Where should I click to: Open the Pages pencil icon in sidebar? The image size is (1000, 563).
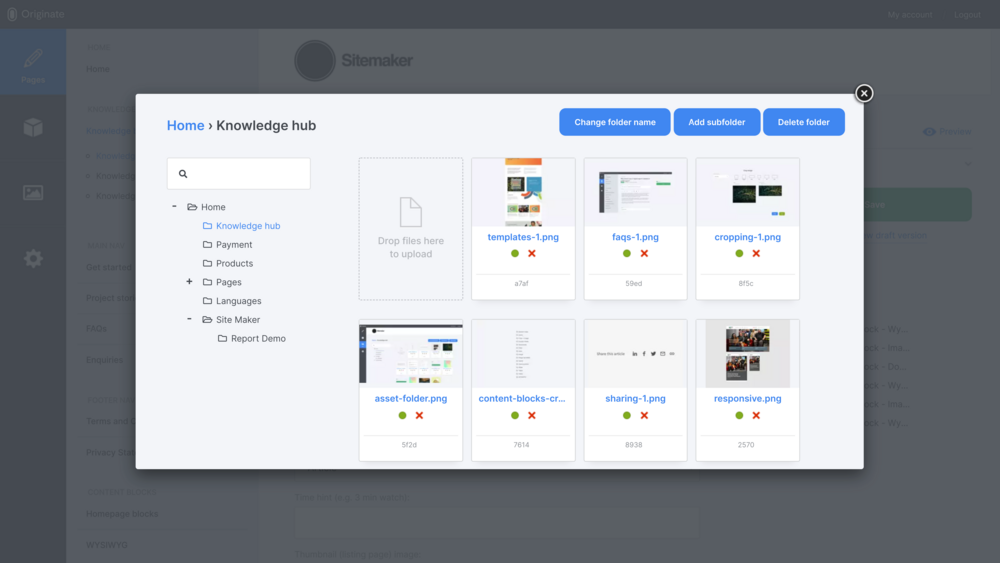coord(33,60)
